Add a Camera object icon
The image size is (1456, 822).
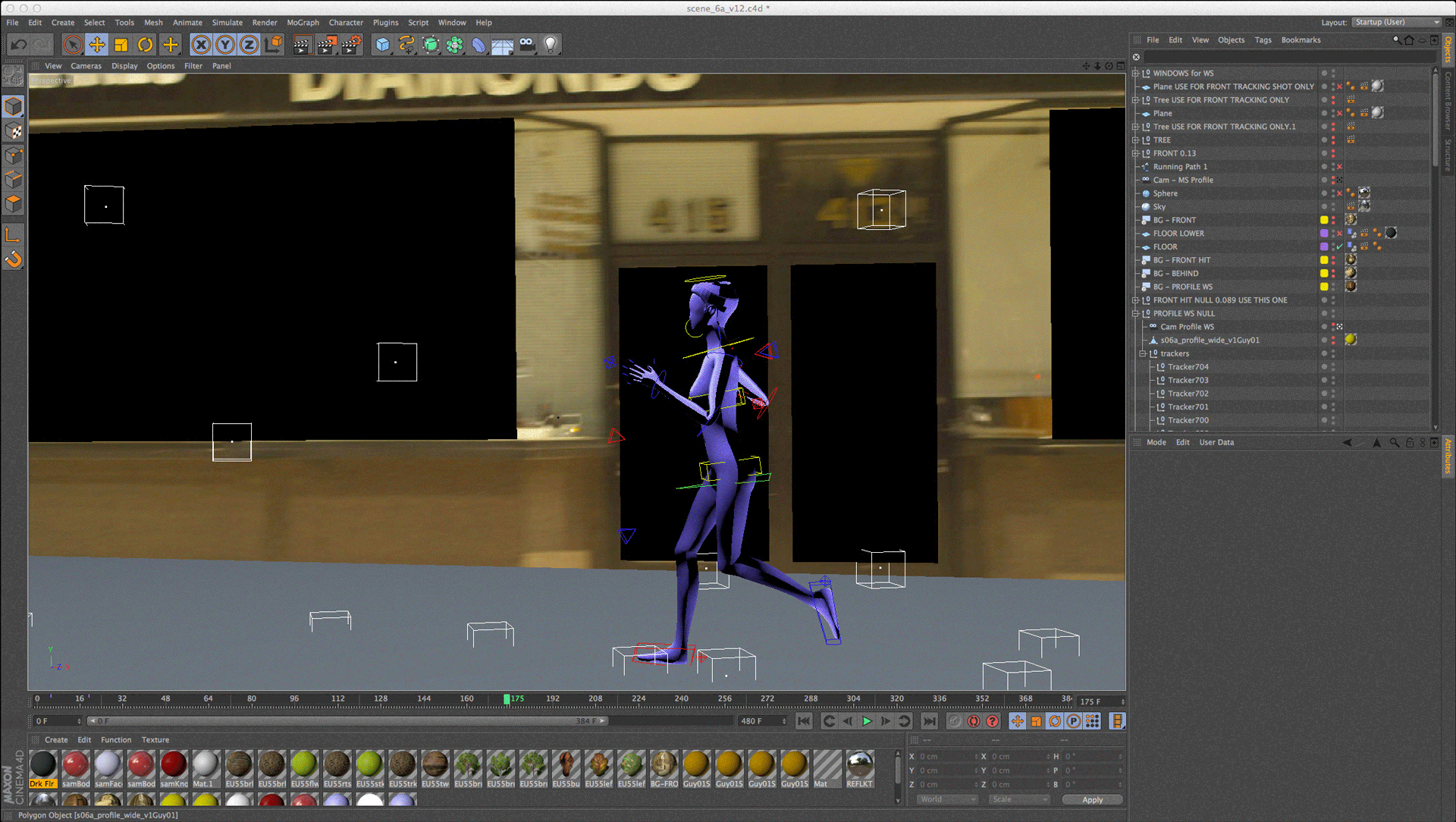tap(527, 44)
